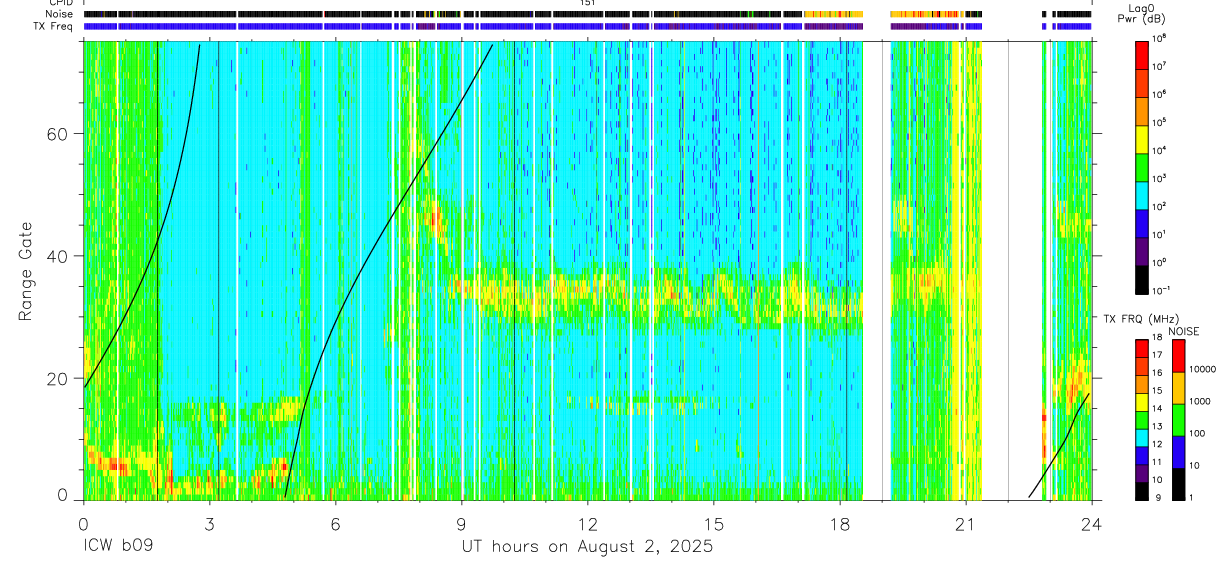Pick the red segment of TX FRQ colorbar

click(x=1142, y=349)
